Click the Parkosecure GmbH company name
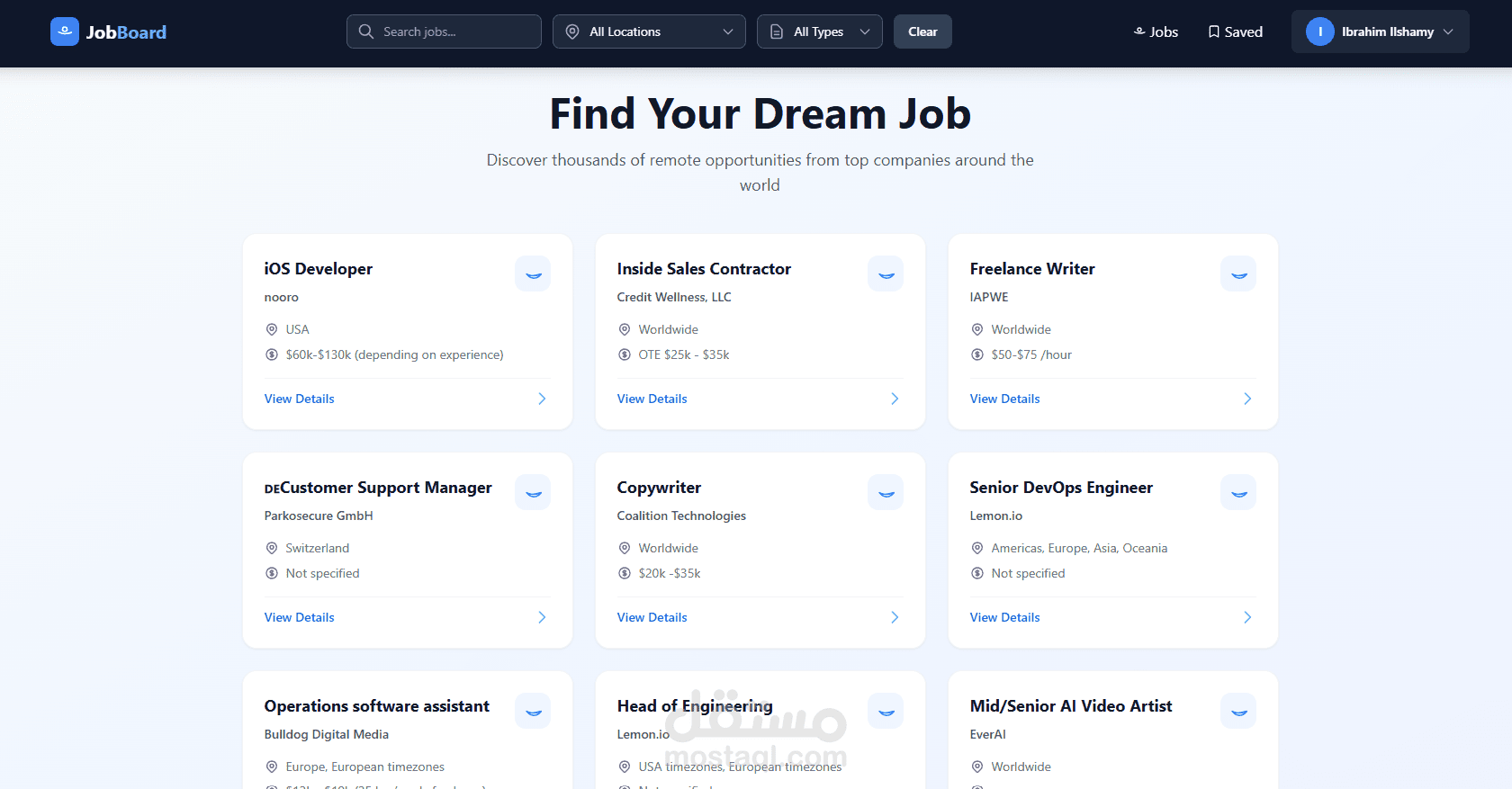 [x=319, y=516]
